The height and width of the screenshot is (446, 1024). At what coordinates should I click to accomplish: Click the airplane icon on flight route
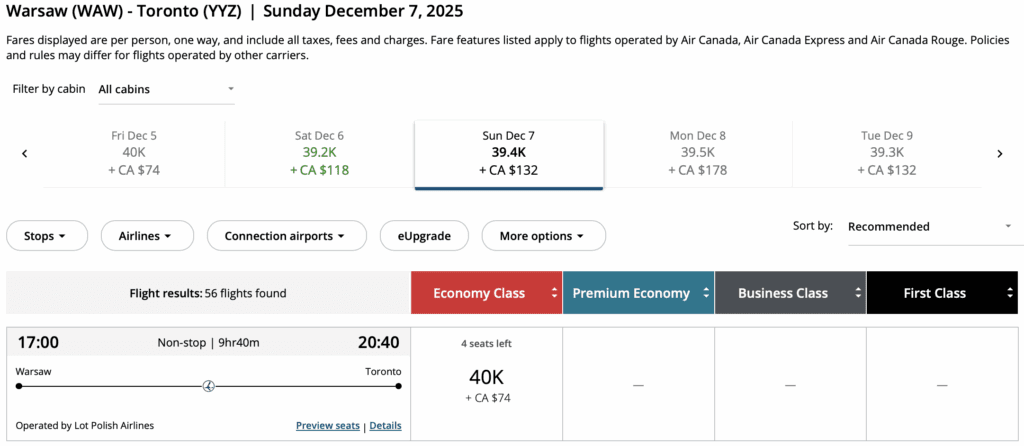click(209, 386)
